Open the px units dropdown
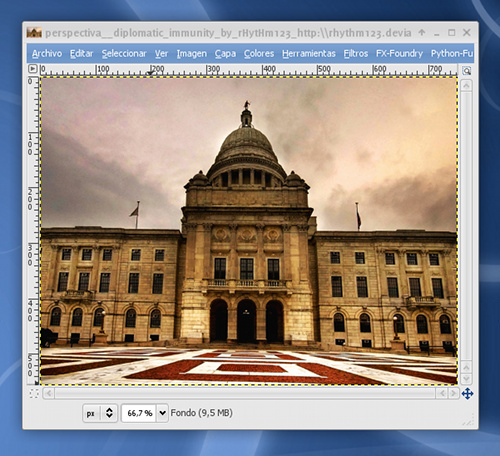The image size is (500, 456). (x=100, y=413)
